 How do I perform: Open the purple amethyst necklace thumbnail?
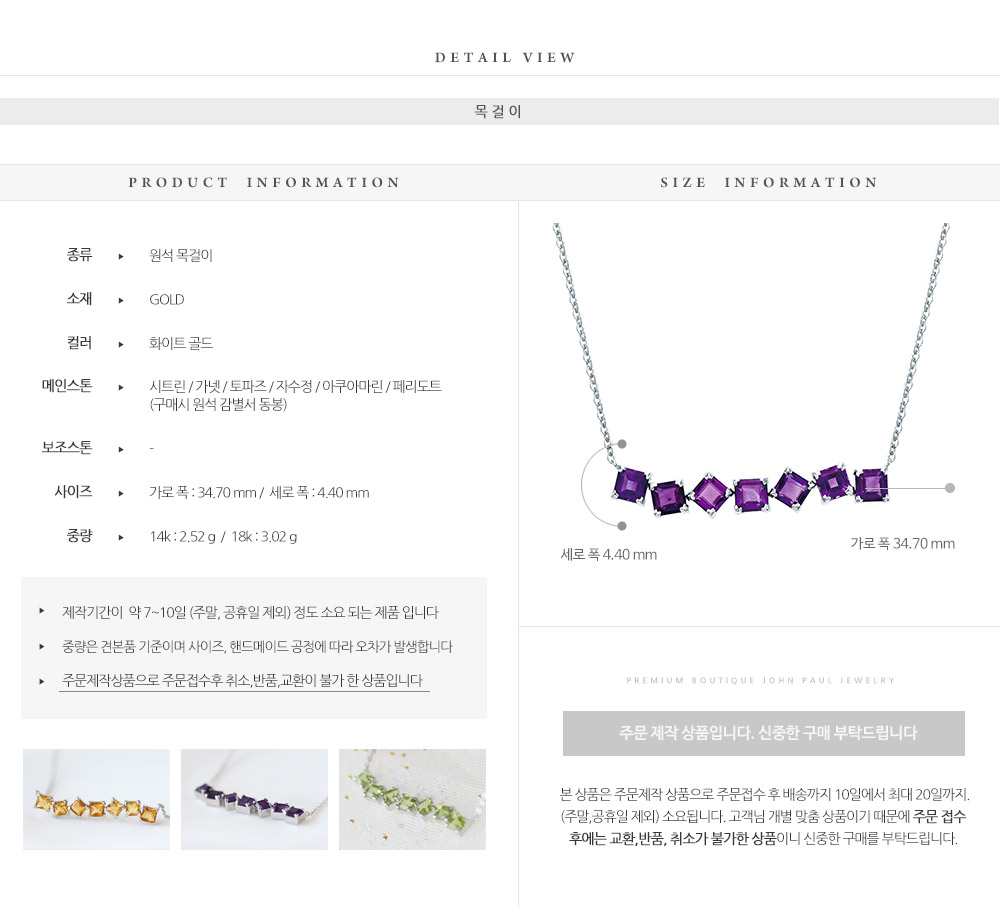254,799
